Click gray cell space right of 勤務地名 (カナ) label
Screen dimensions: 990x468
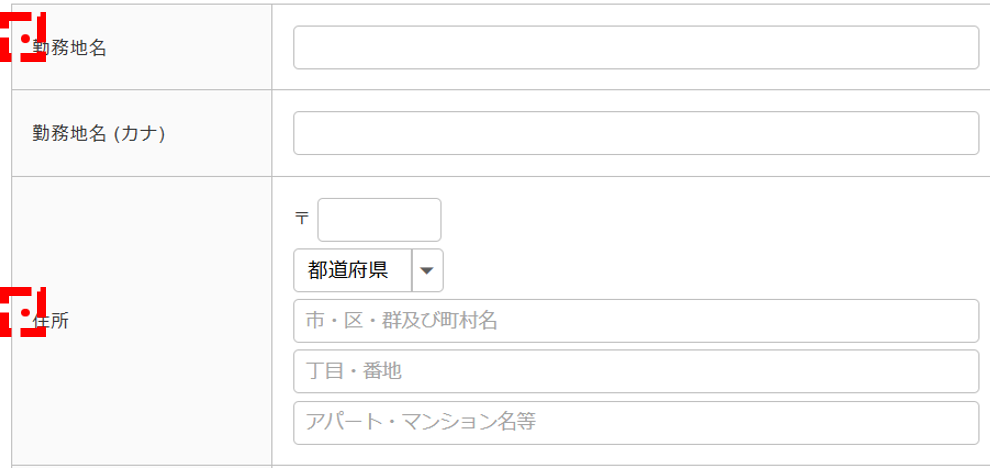point(220,133)
